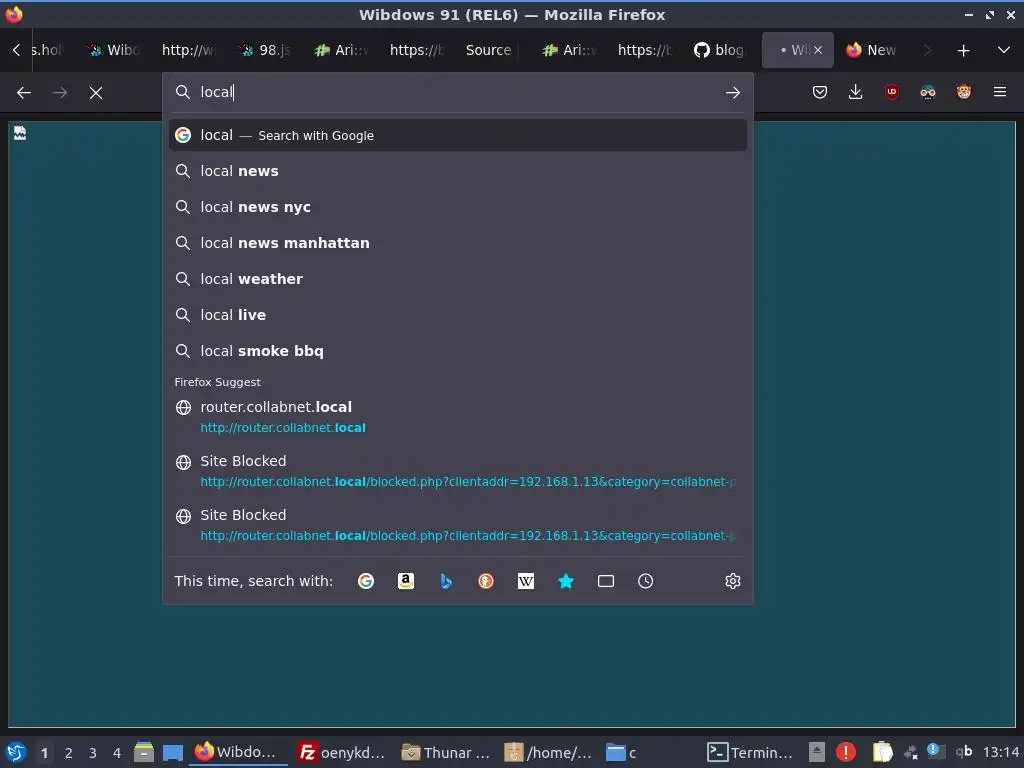Choose 'local news nyc' suggestion
The image size is (1024, 768).
[x=458, y=207]
